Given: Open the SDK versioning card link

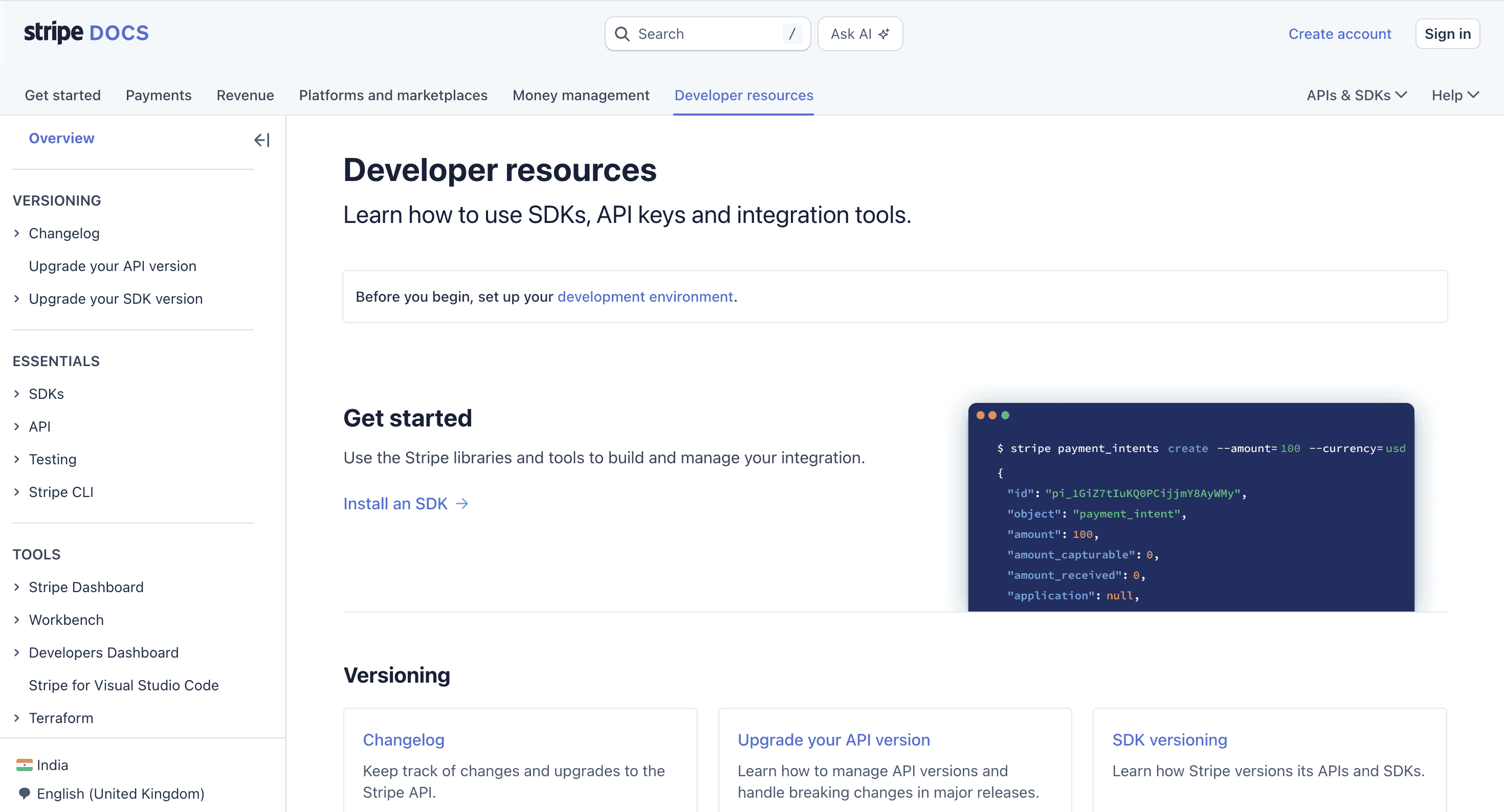Looking at the screenshot, I should (x=1169, y=739).
